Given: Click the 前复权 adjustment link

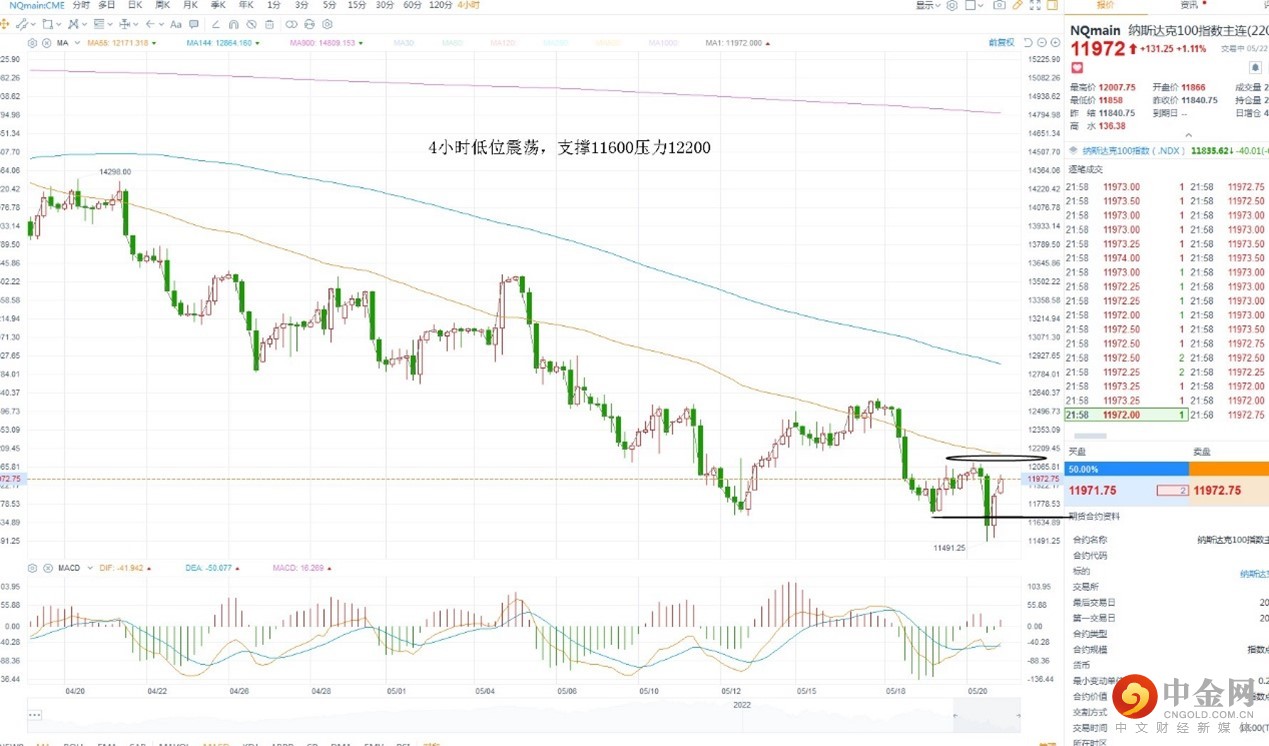Looking at the screenshot, I should (x=1001, y=43).
